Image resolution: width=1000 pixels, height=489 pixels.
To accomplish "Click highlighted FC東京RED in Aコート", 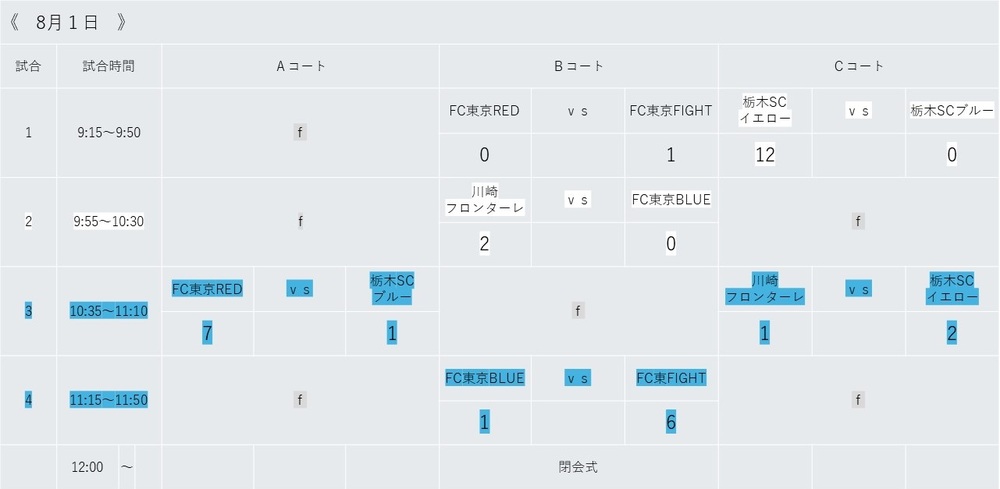I will [207, 289].
